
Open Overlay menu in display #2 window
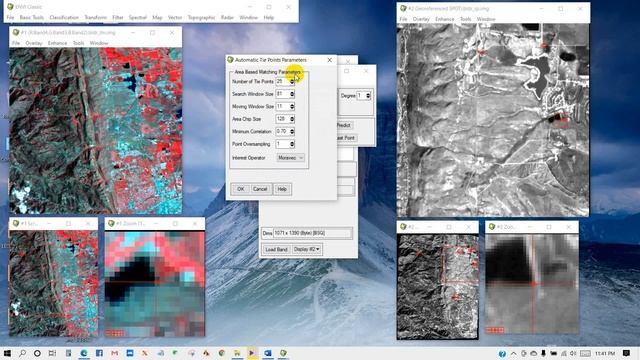click(x=421, y=19)
